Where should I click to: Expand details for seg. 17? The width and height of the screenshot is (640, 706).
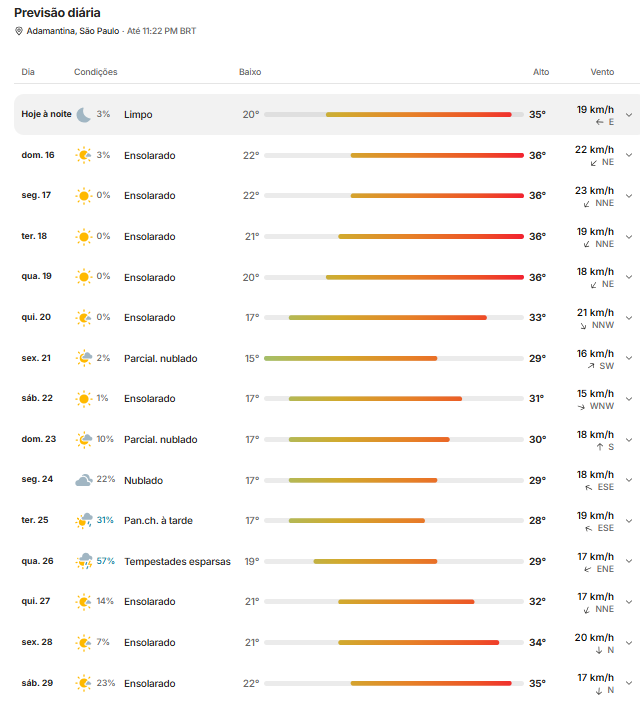[x=629, y=196]
